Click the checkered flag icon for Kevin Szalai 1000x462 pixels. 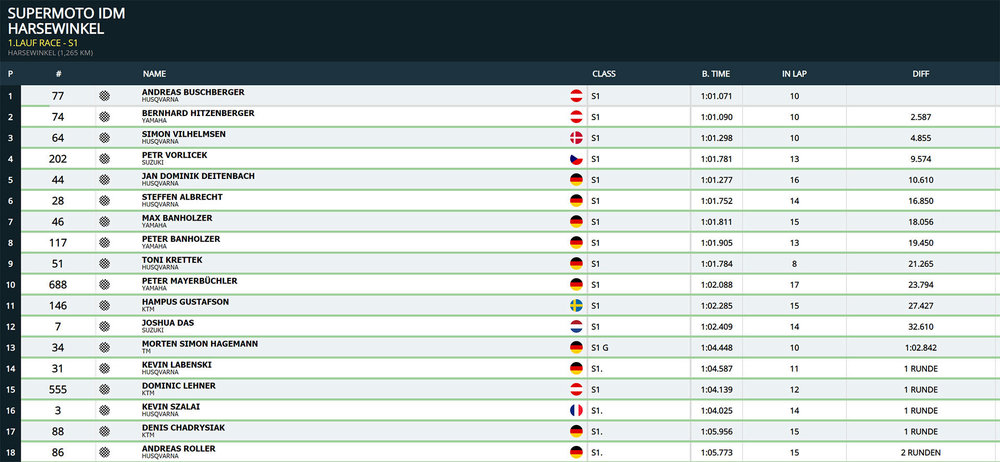(105, 410)
